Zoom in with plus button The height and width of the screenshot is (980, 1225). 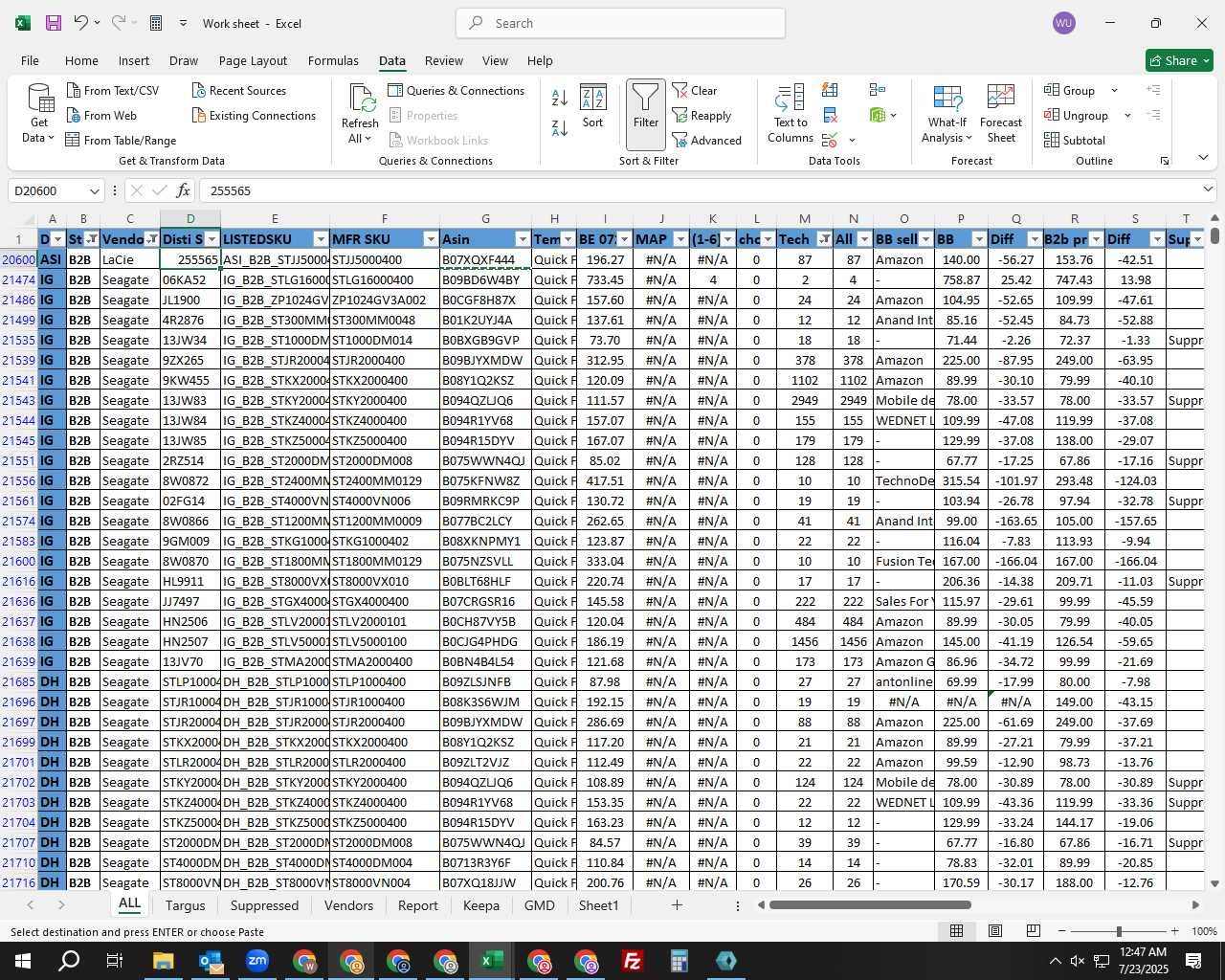click(1174, 931)
